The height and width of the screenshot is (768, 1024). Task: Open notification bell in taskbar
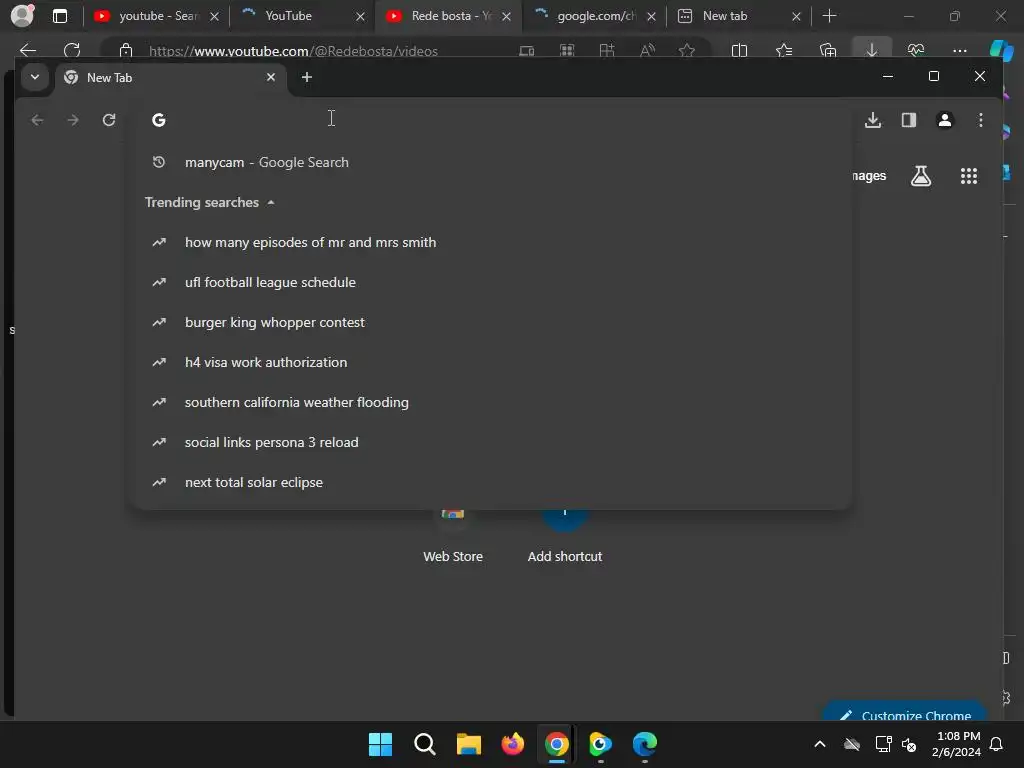996,744
